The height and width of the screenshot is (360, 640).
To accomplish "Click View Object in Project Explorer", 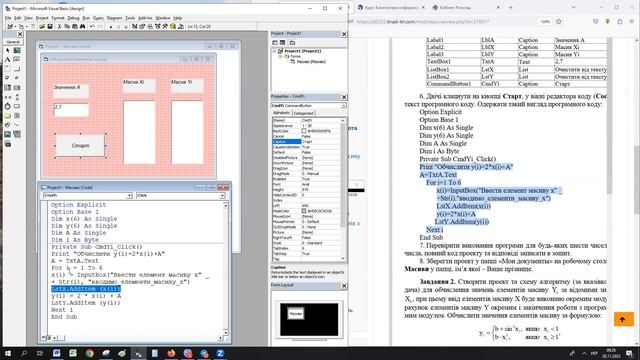I will [x=282, y=42].
